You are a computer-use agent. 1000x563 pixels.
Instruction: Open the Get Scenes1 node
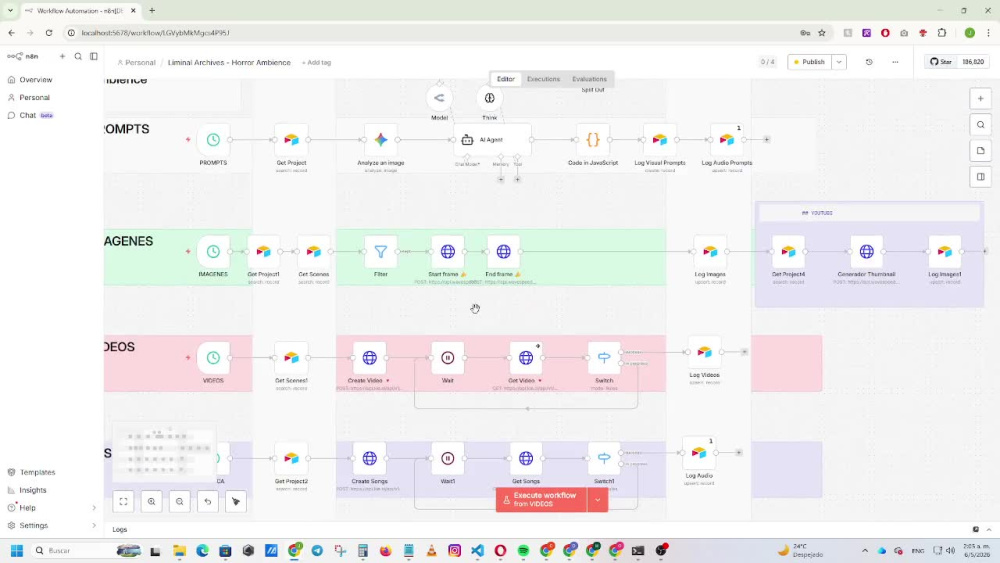click(x=291, y=358)
